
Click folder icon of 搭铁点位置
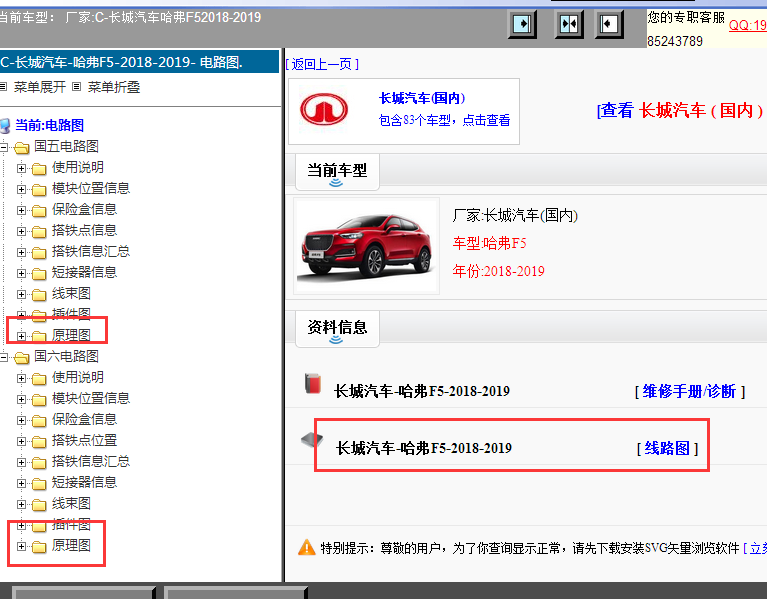click(x=39, y=442)
